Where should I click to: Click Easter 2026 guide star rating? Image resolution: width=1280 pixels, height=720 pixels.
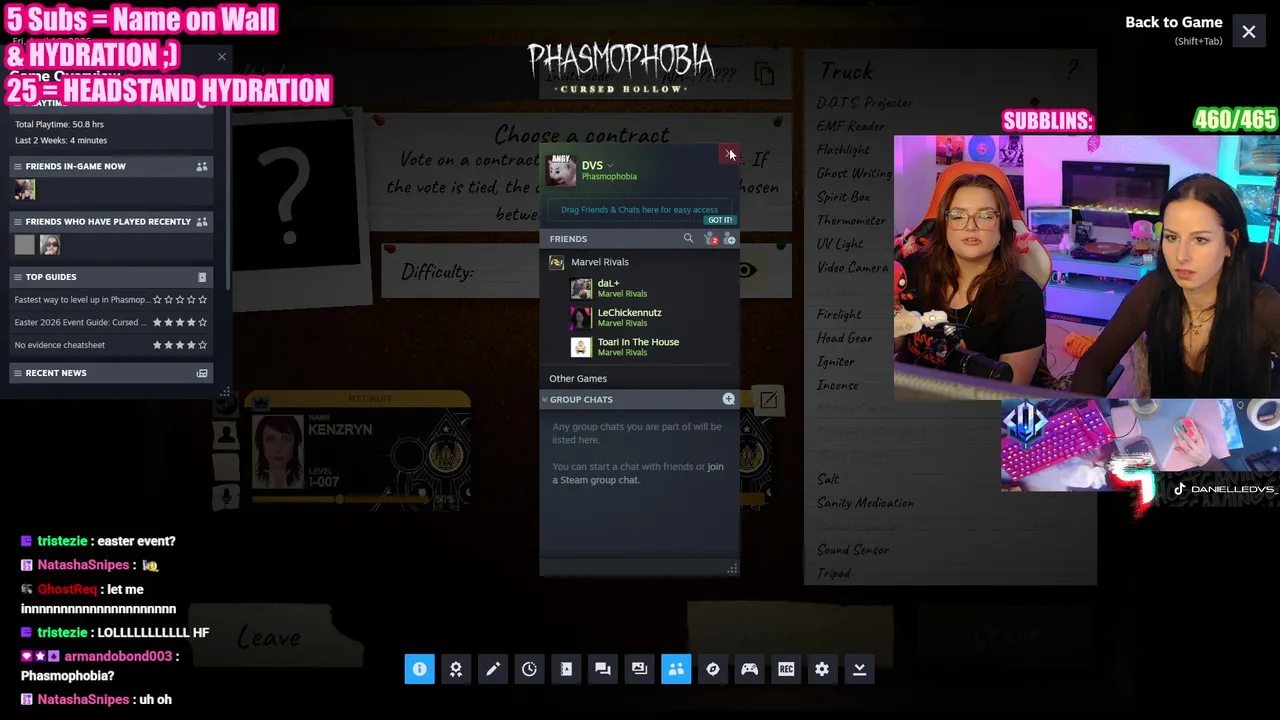(x=180, y=322)
